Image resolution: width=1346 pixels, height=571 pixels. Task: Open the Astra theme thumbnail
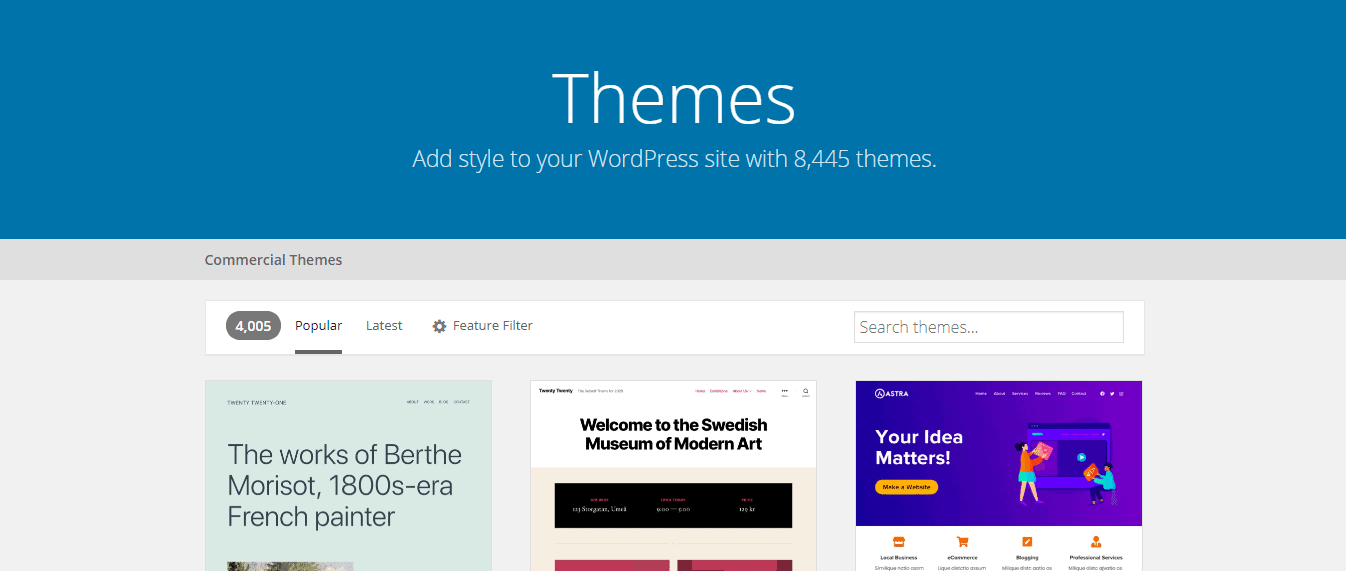pyautogui.click(x=999, y=476)
